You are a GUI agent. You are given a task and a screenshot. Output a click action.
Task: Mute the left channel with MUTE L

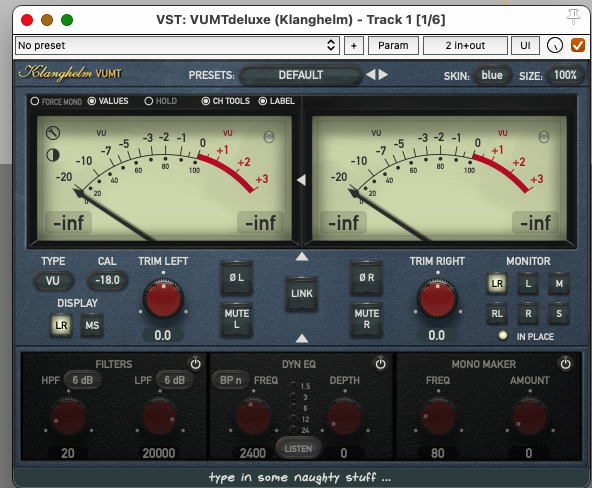click(x=236, y=319)
